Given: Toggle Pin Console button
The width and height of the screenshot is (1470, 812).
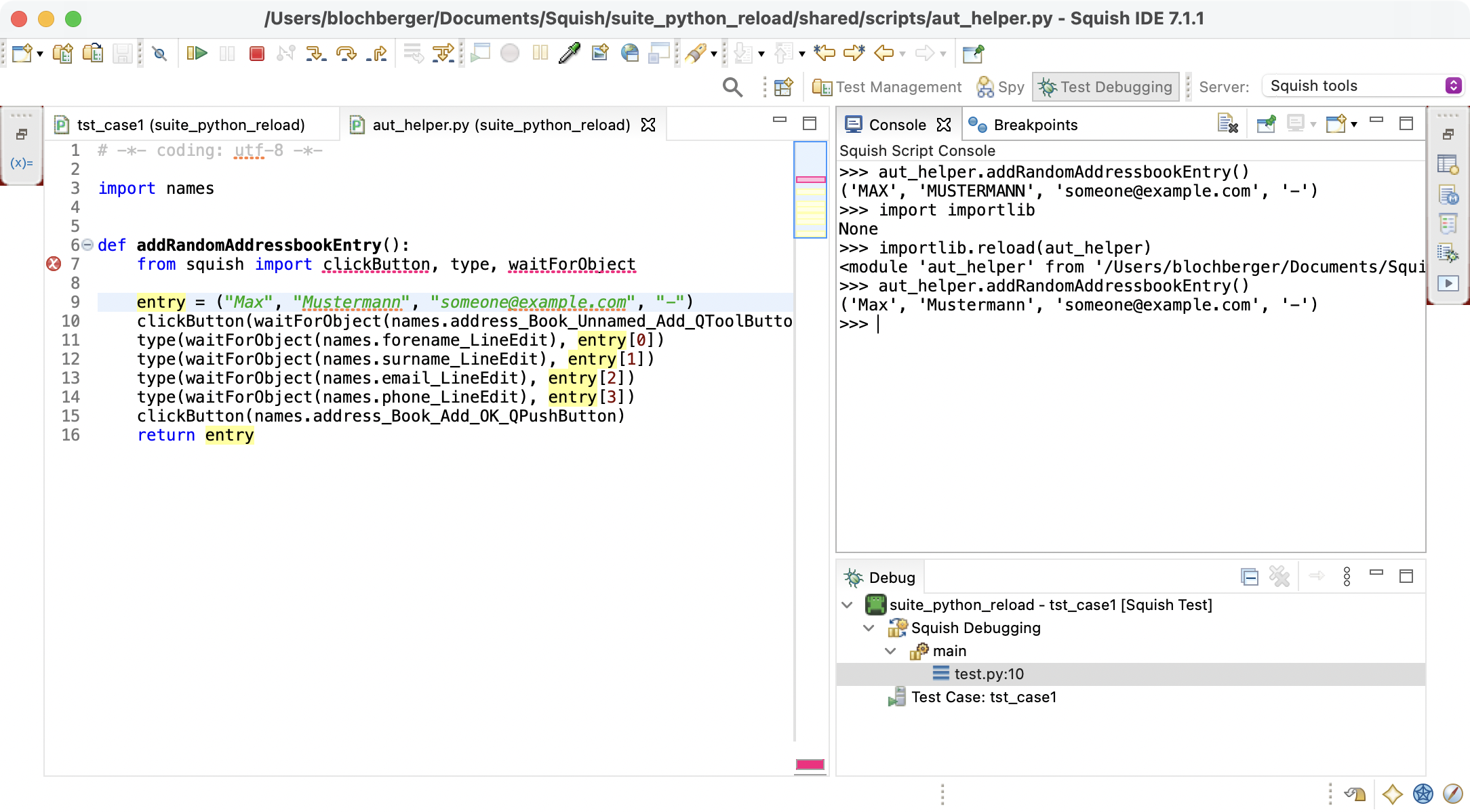Looking at the screenshot, I should pos(1265,124).
